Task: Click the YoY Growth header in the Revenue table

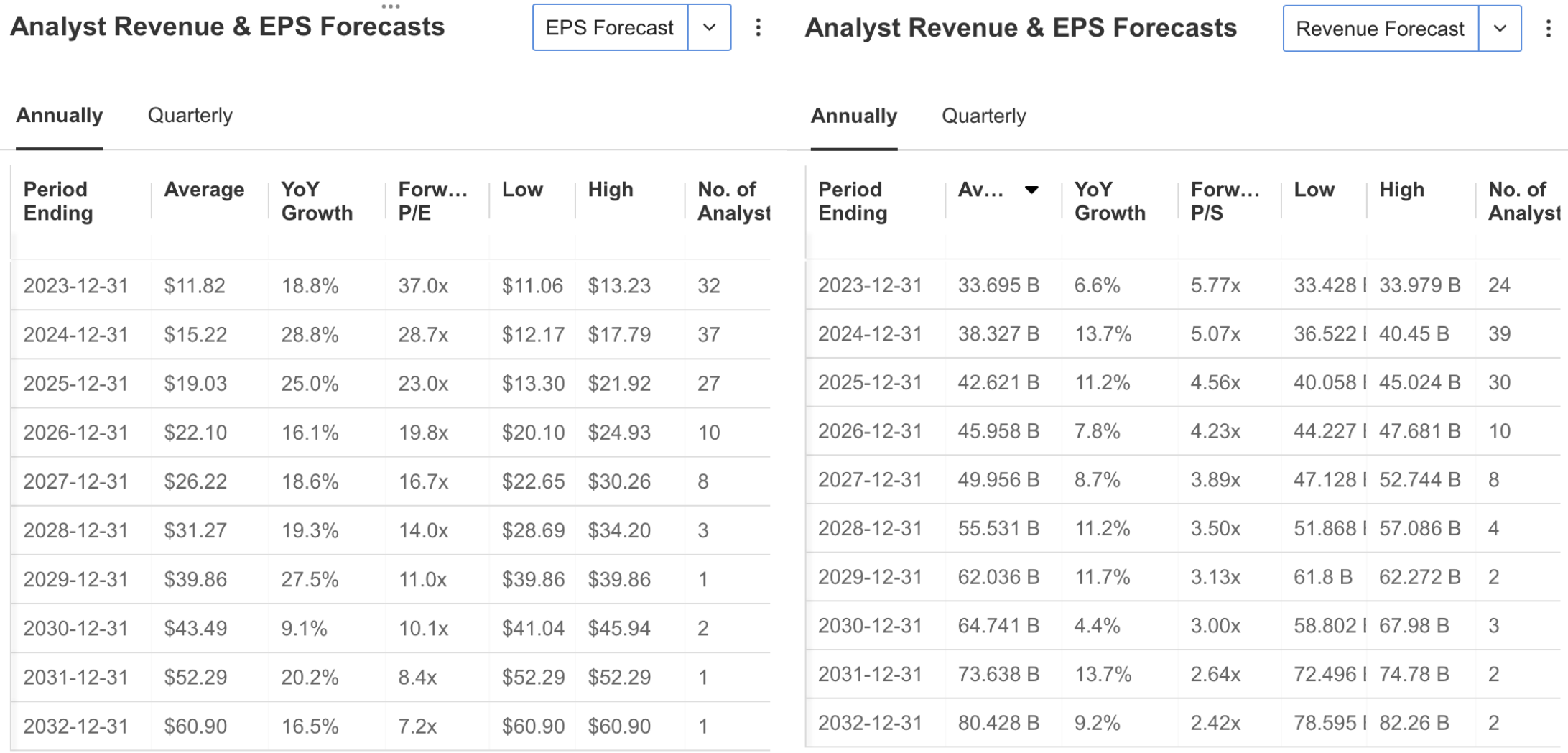Action: tap(1110, 201)
